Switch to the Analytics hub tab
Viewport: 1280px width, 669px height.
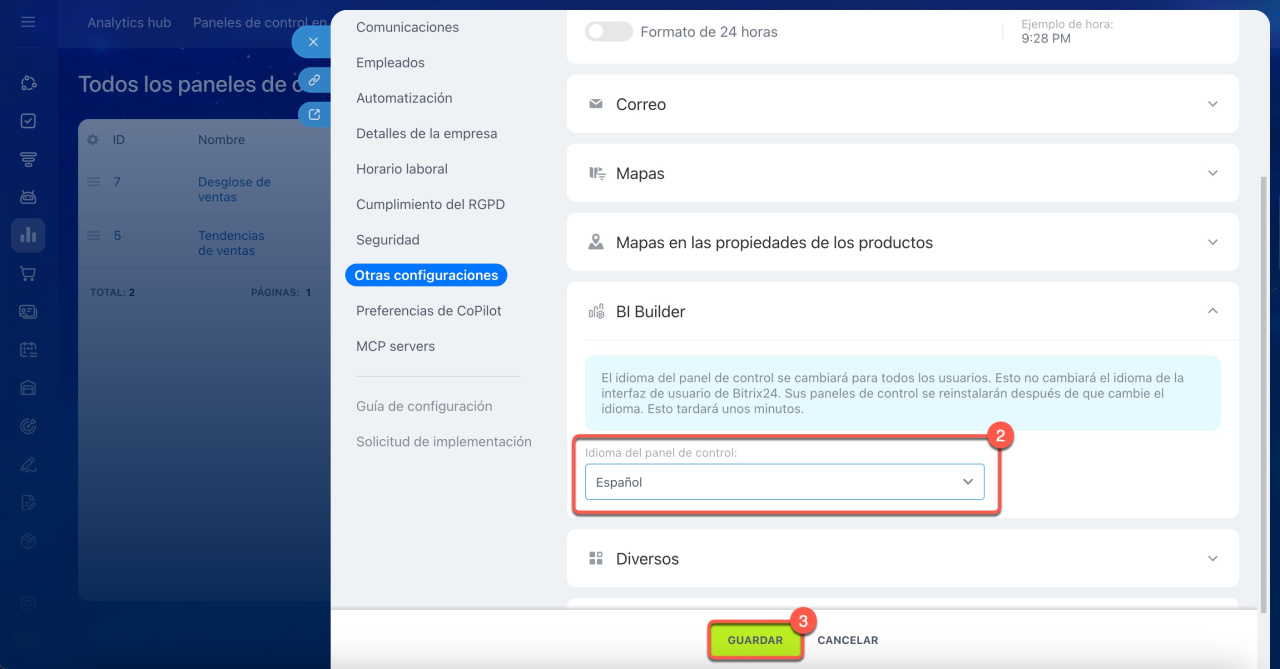coord(129,22)
